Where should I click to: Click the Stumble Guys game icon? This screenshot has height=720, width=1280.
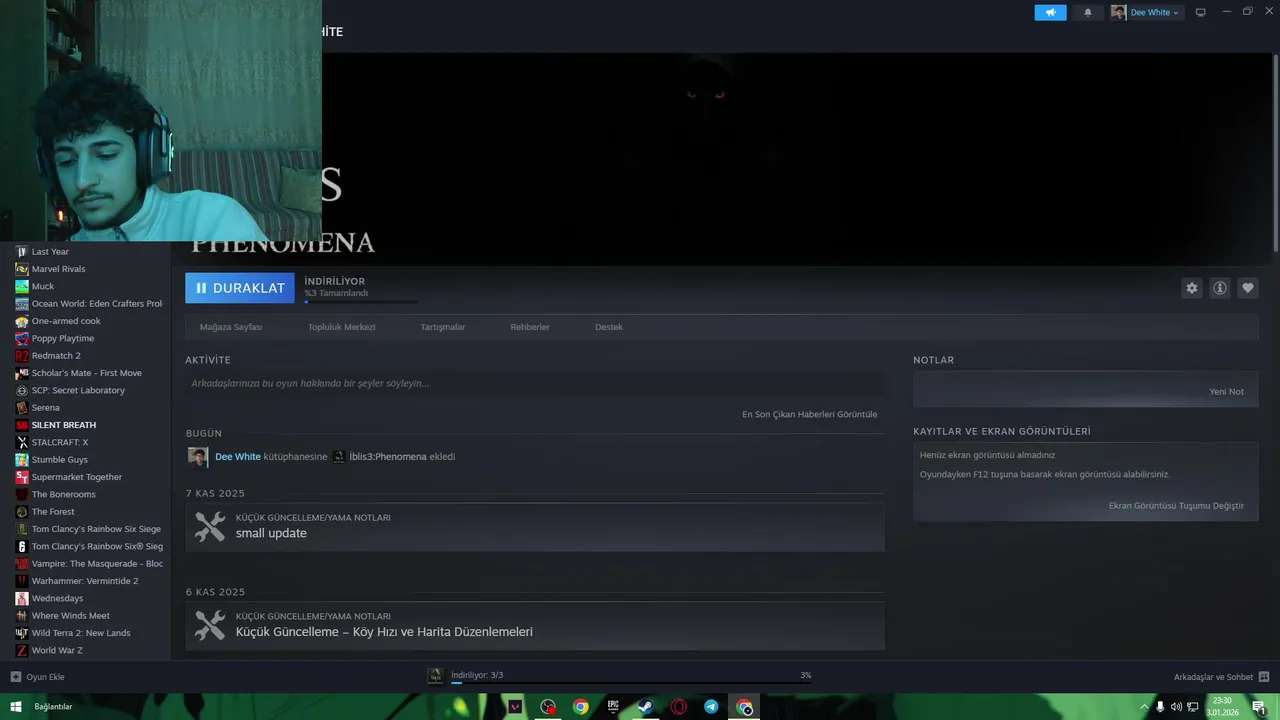tap(22, 460)
